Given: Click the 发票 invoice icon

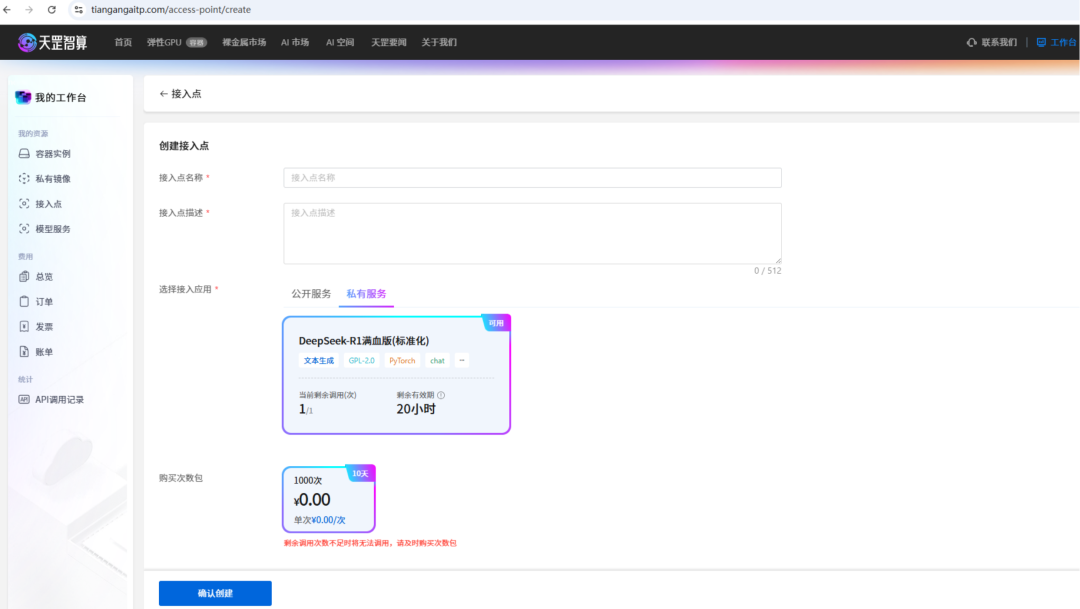Looking at the screenshot, I should click(x=24, y=327).
